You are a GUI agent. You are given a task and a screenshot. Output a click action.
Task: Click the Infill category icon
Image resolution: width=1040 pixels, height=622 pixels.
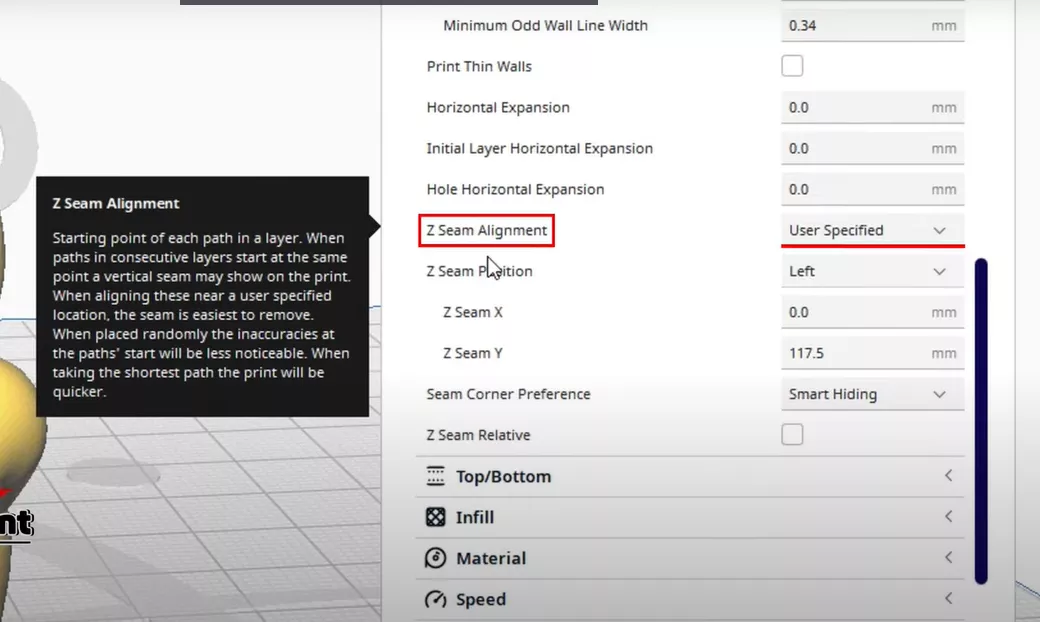click(435, 517)
